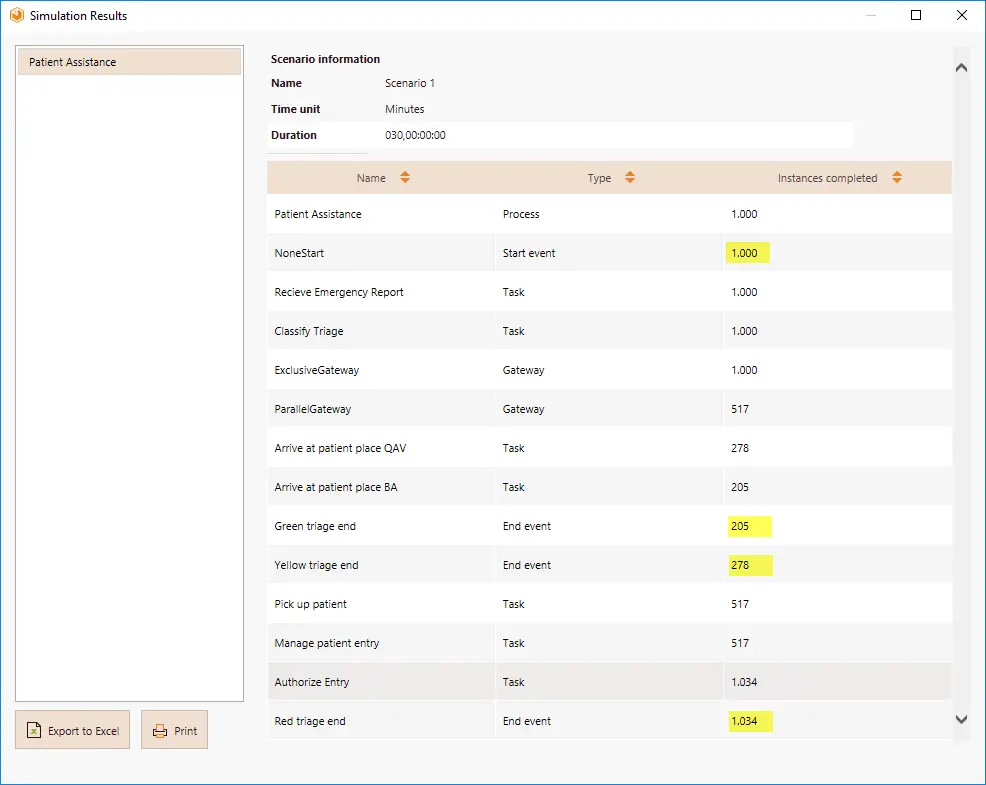Click the printer icon on Print button
This screenshot has width=986, height=785.
(x=160, y=731)
